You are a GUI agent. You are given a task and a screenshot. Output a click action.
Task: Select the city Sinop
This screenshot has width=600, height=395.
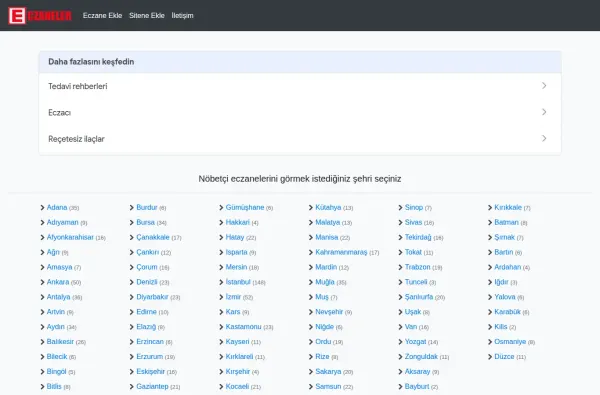(x=414, y=207)
